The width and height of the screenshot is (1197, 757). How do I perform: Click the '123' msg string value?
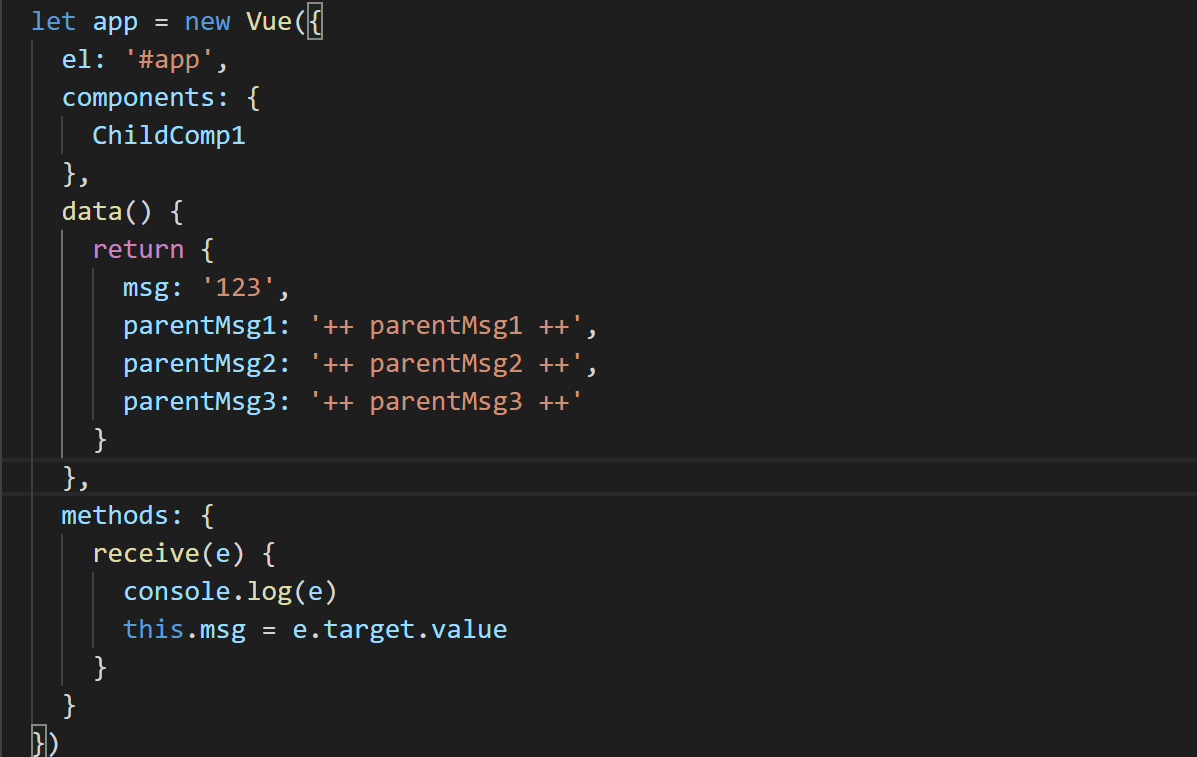tap(237, 287)
